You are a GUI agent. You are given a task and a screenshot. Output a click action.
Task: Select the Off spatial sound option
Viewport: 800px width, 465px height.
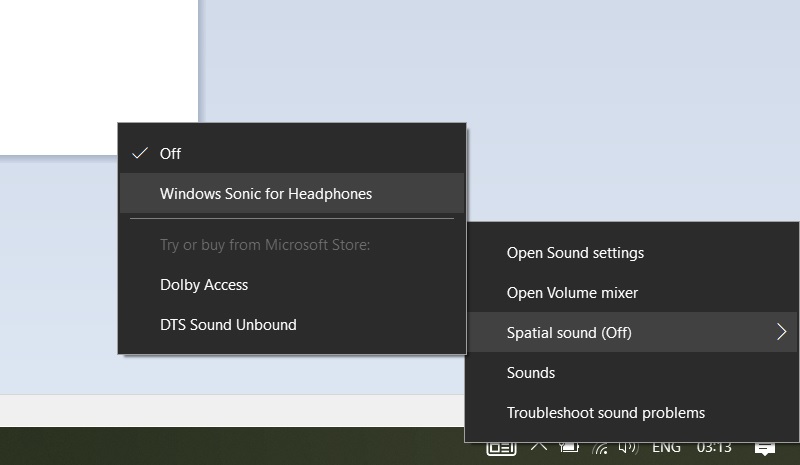coord(170,154)
